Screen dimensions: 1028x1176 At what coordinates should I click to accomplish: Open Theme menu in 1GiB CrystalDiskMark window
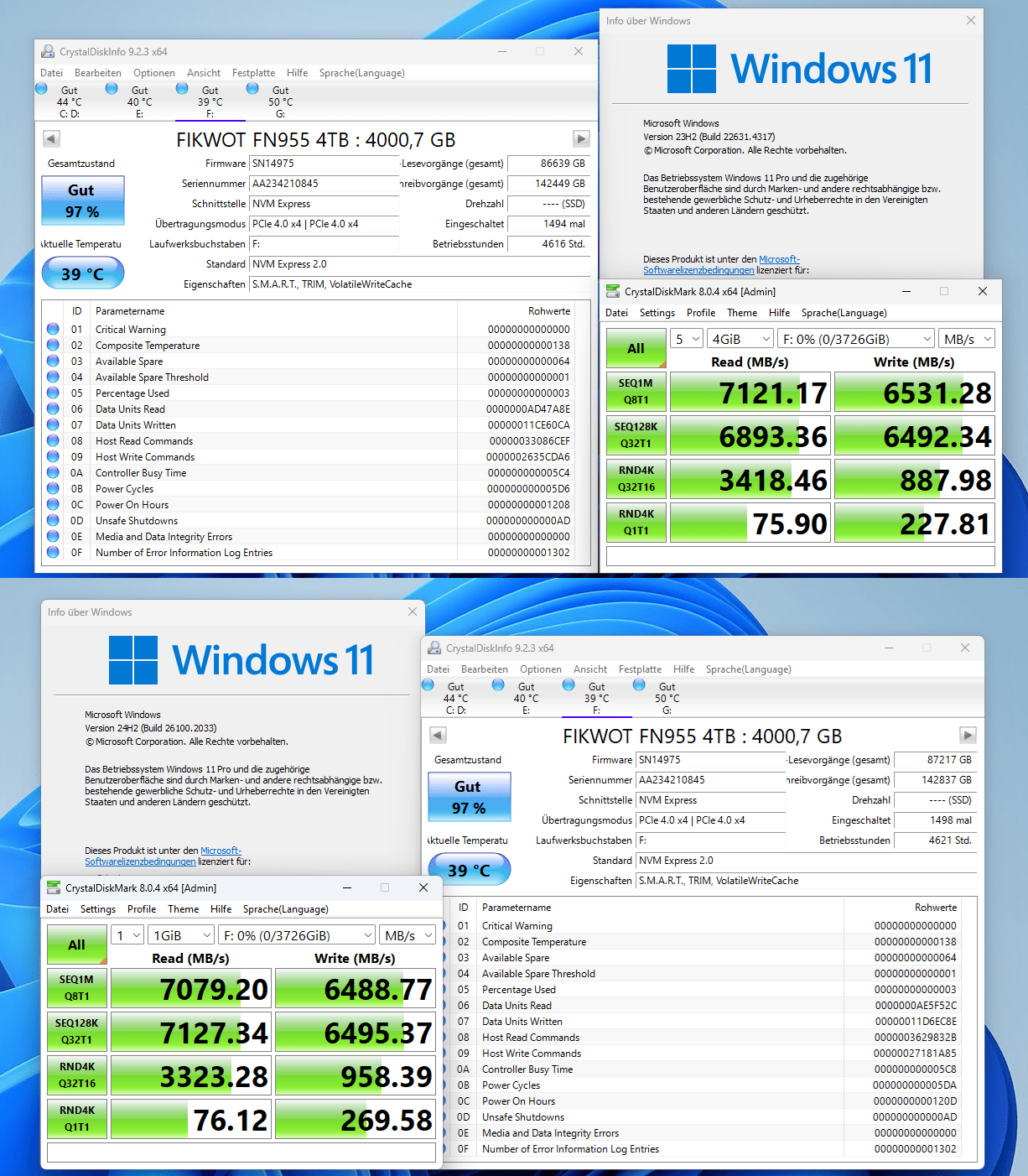[184, 909]
